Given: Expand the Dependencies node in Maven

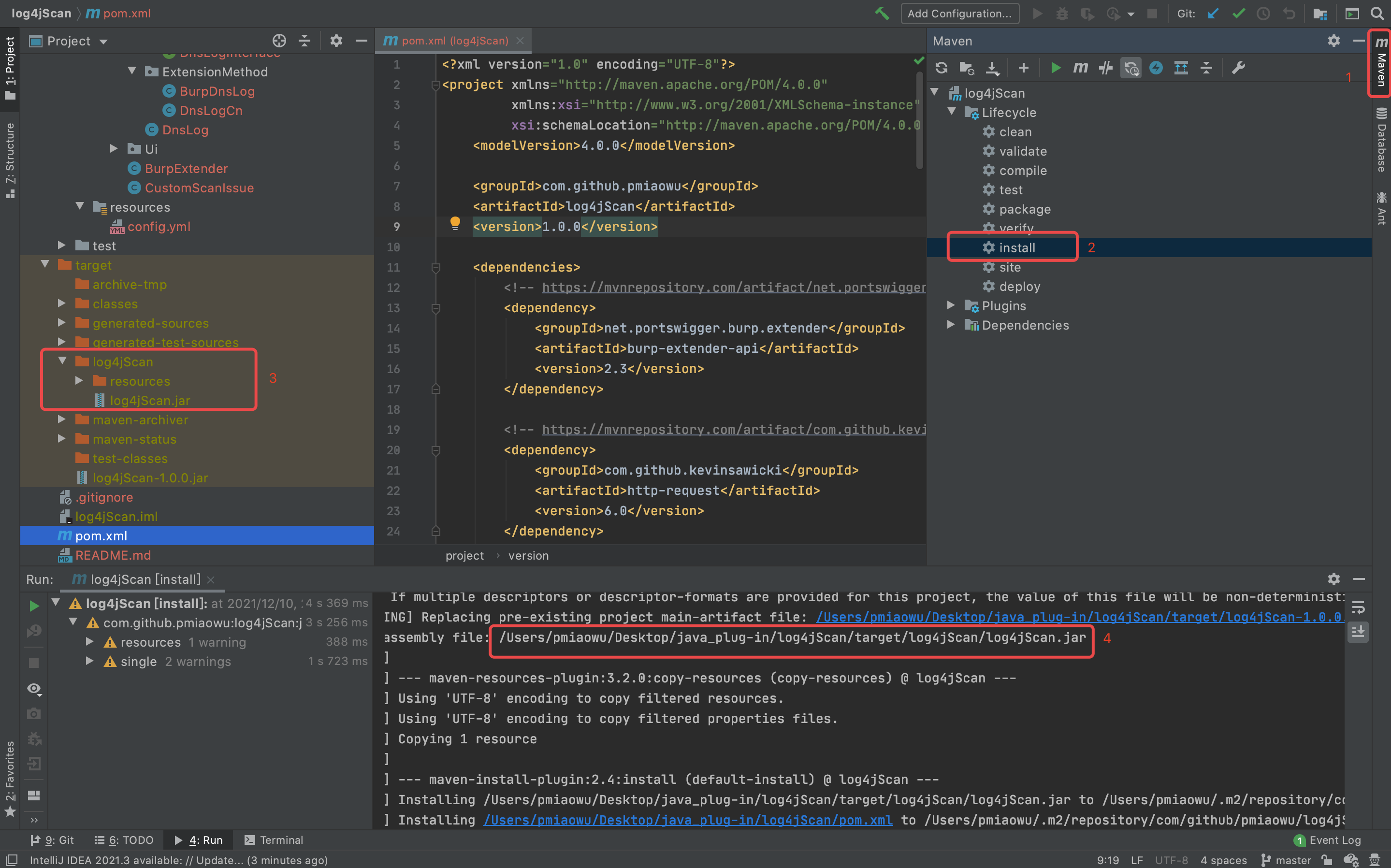Looking at the screenshot, I should click(951, 325).
